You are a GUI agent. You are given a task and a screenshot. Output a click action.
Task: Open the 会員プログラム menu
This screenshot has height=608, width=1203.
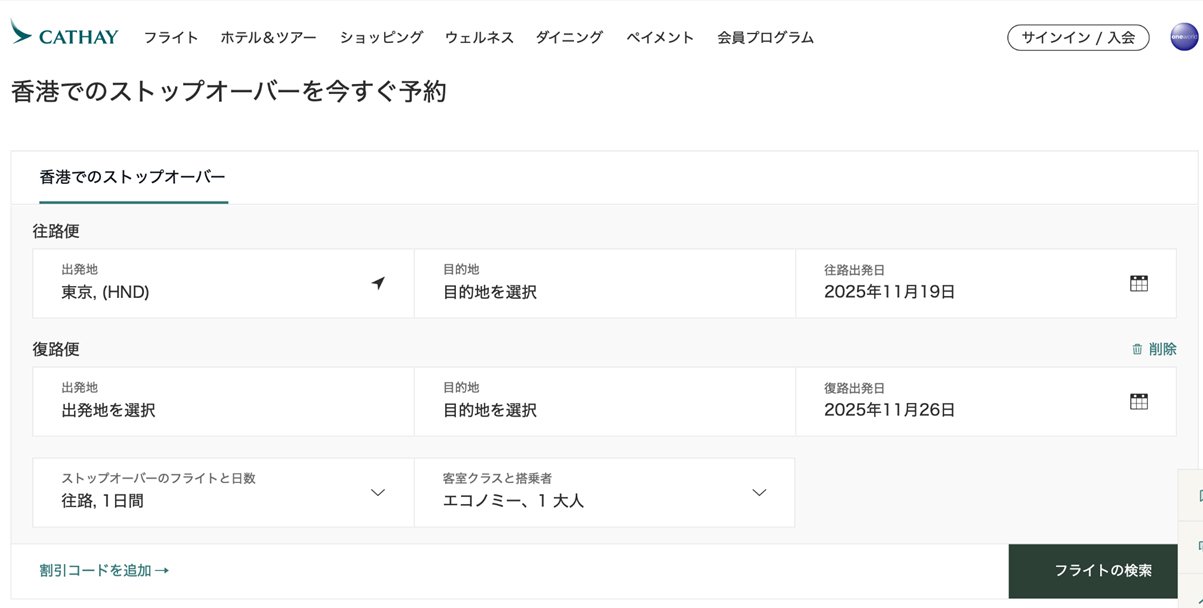tap(765, 38)
